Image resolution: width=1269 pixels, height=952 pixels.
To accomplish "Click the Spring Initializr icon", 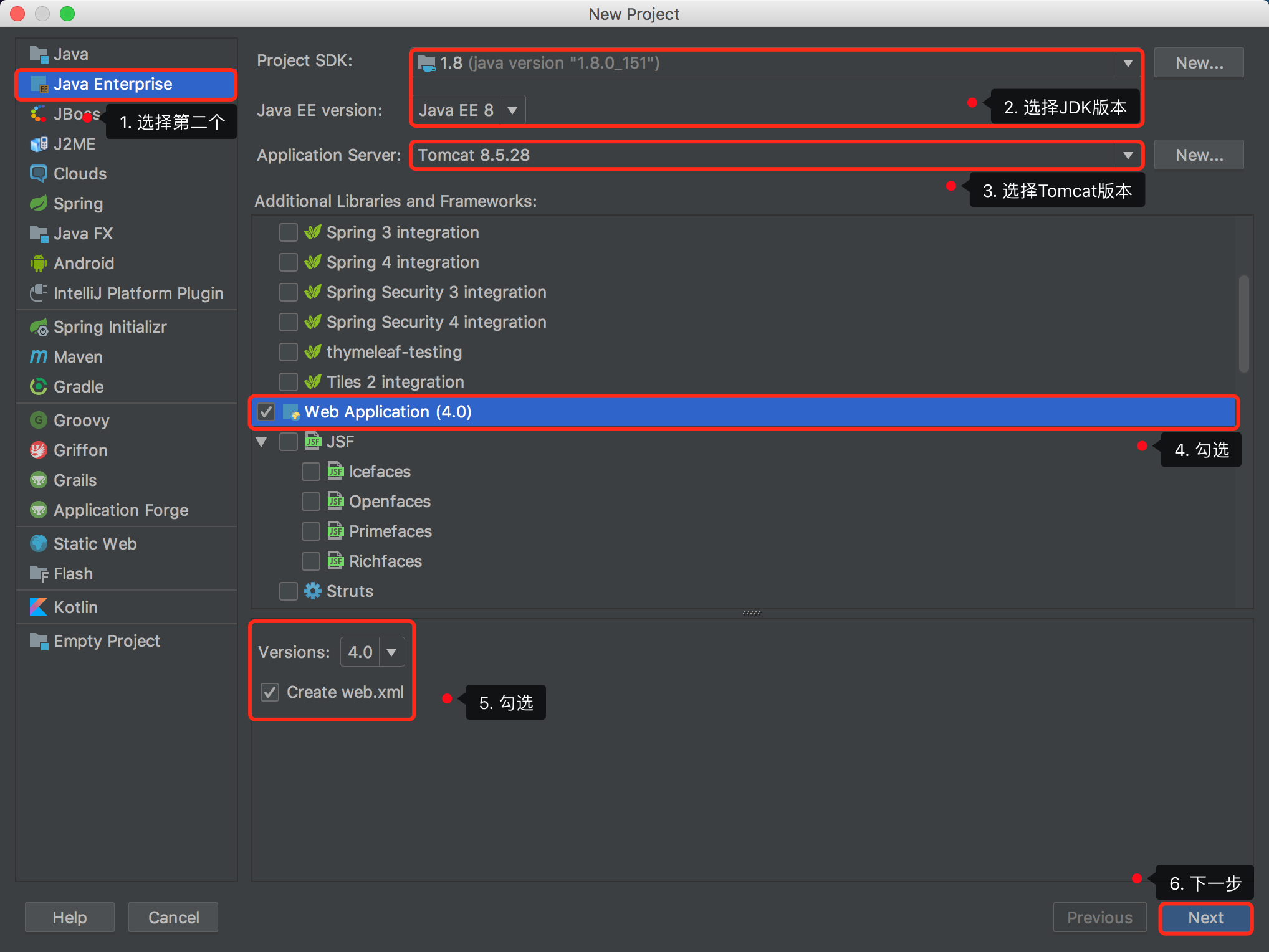I will (39, 327).
